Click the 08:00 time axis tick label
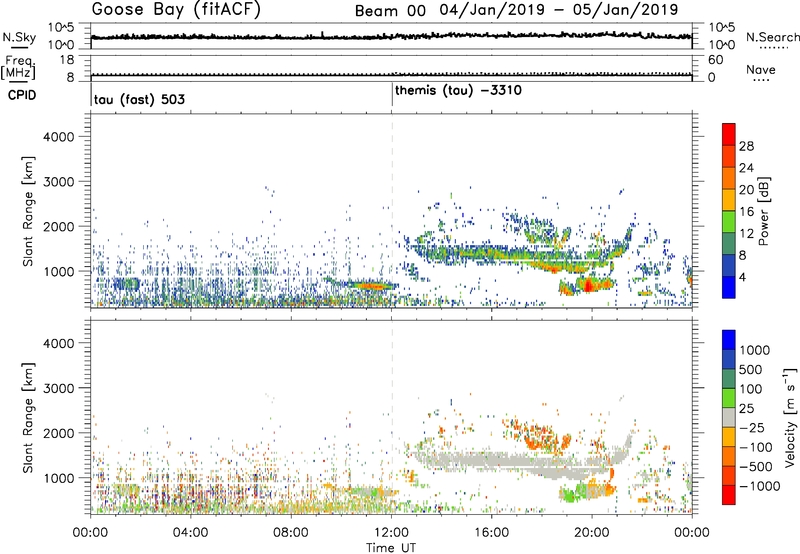Viewport: 800px width, 554px height. click(x=291, y=533)
